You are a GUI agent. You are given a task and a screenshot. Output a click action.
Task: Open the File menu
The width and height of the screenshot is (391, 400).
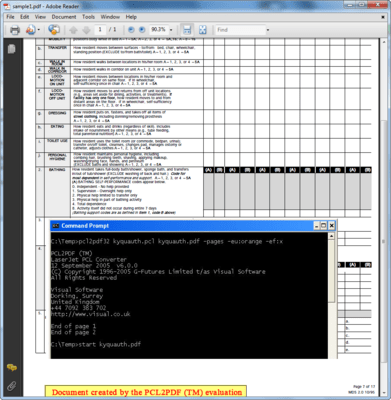tap(10, 17)
